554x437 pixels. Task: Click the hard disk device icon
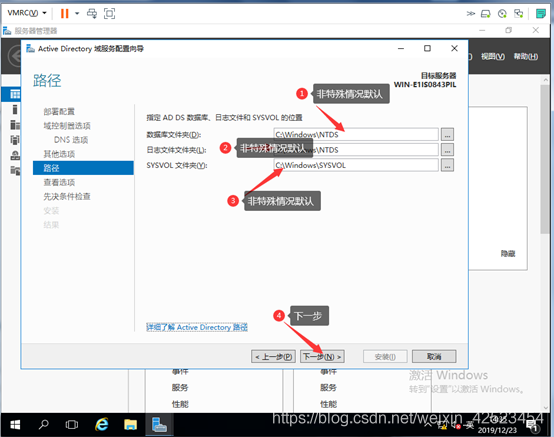click(x=485, y=14)
